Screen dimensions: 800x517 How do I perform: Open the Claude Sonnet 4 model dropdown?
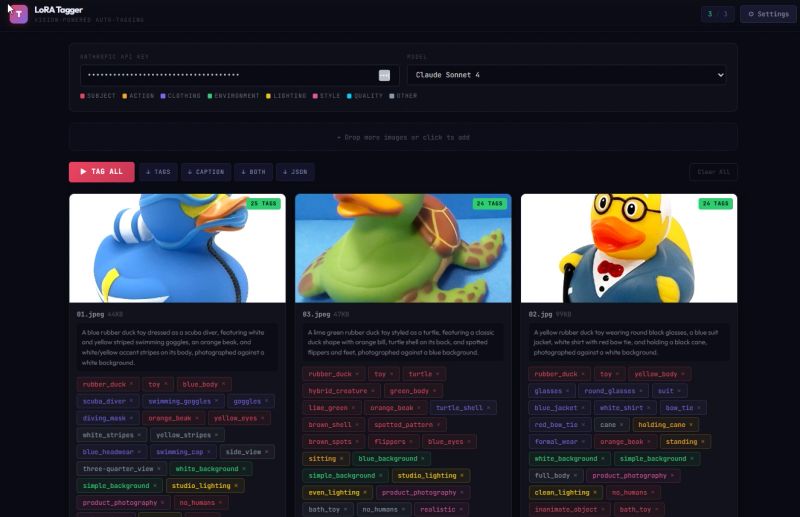click(566, 75)
